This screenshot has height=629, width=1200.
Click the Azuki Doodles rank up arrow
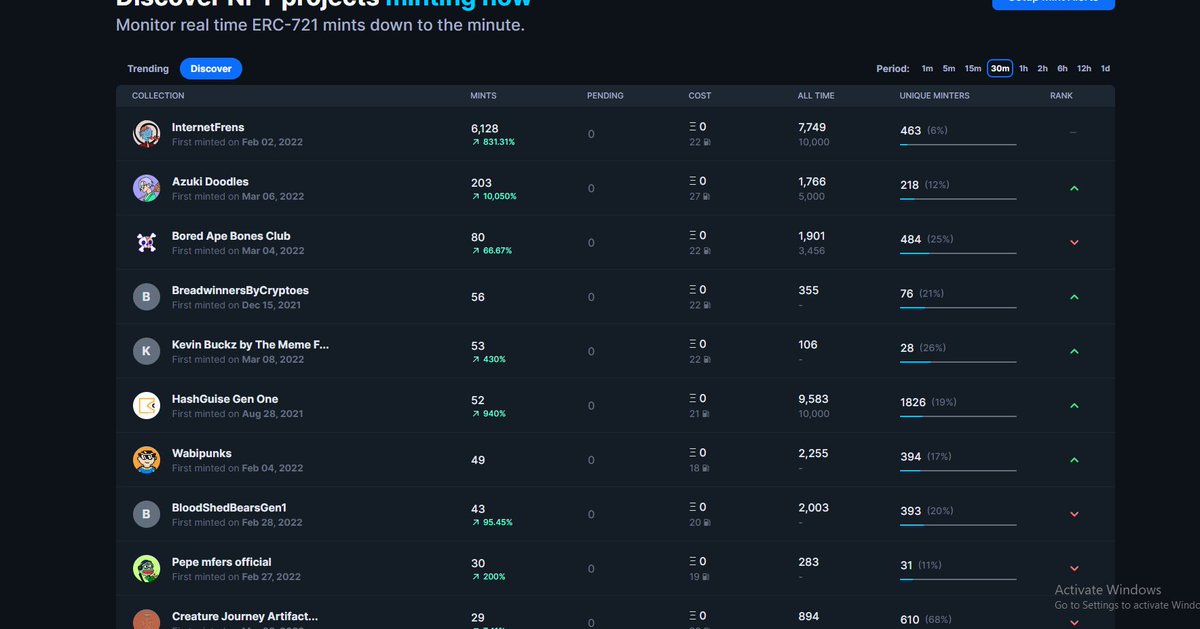coord(1074,188)
